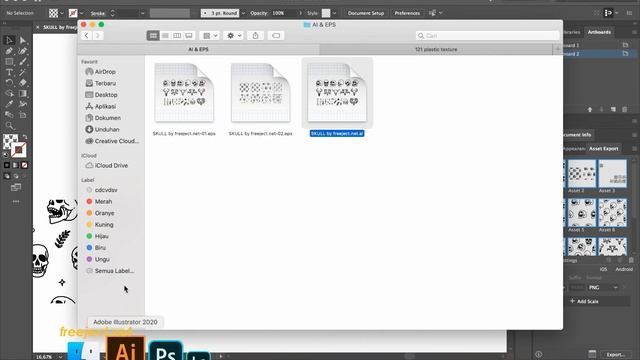
Task: Open the graphic Style dropdown
Action: tap(334, 13)
